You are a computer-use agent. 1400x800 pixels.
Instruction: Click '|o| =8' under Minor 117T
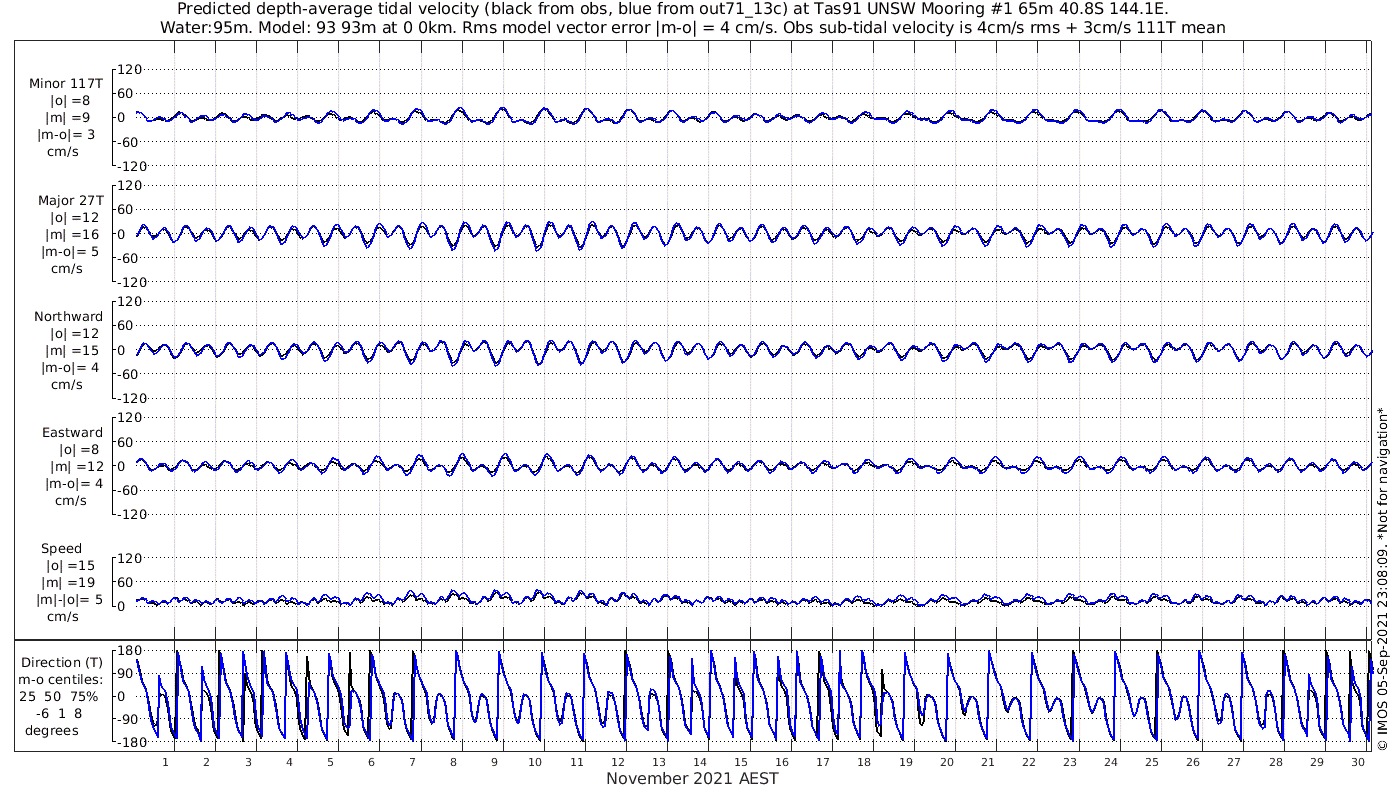pyautogui.click(x=70, y=101)
